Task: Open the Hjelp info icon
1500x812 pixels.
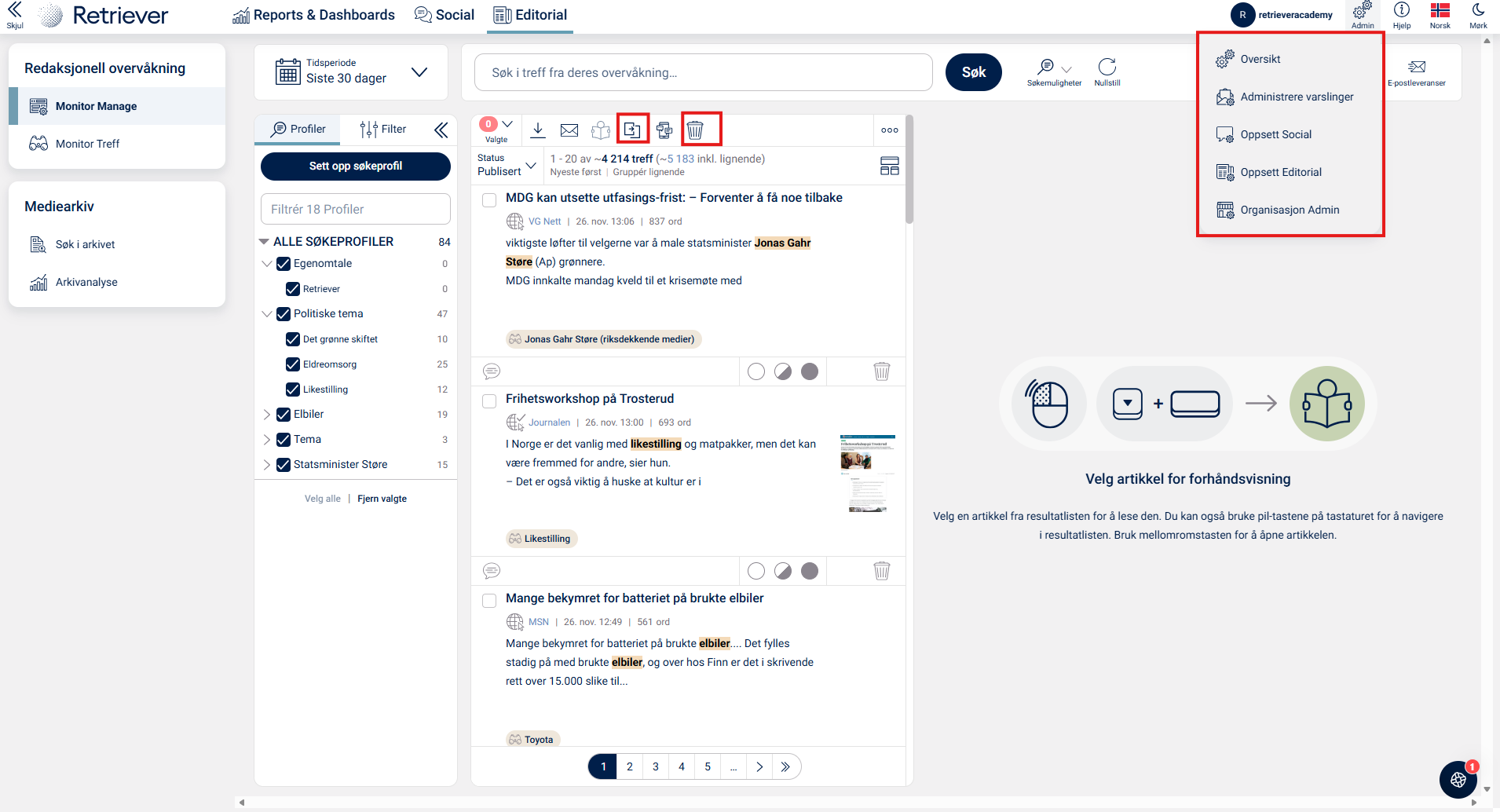Action: point(1402,15)
